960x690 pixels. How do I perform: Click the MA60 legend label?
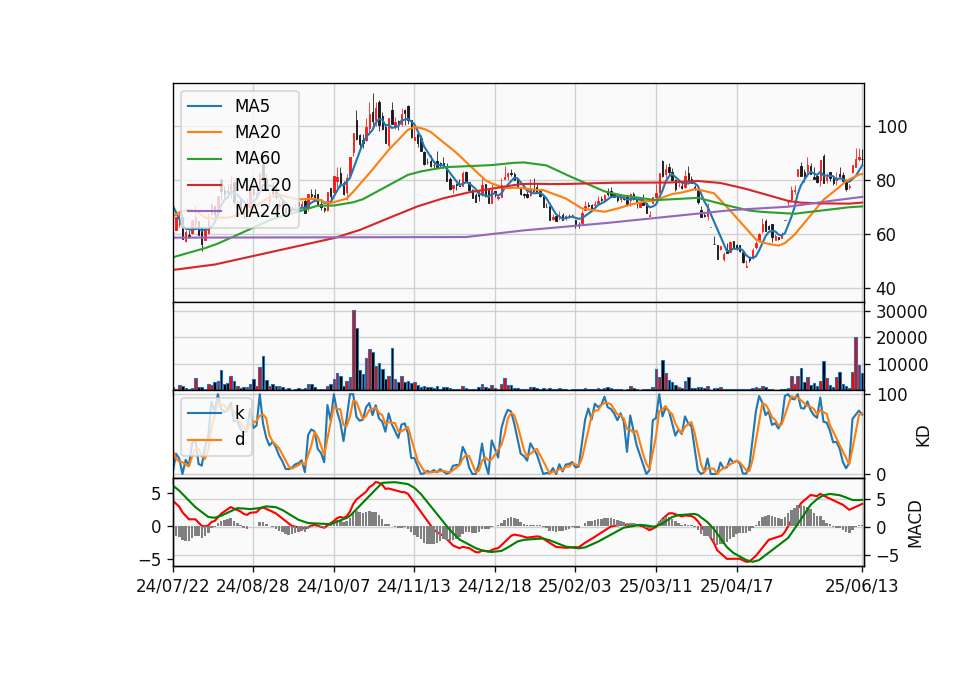(x=257, y=158)
